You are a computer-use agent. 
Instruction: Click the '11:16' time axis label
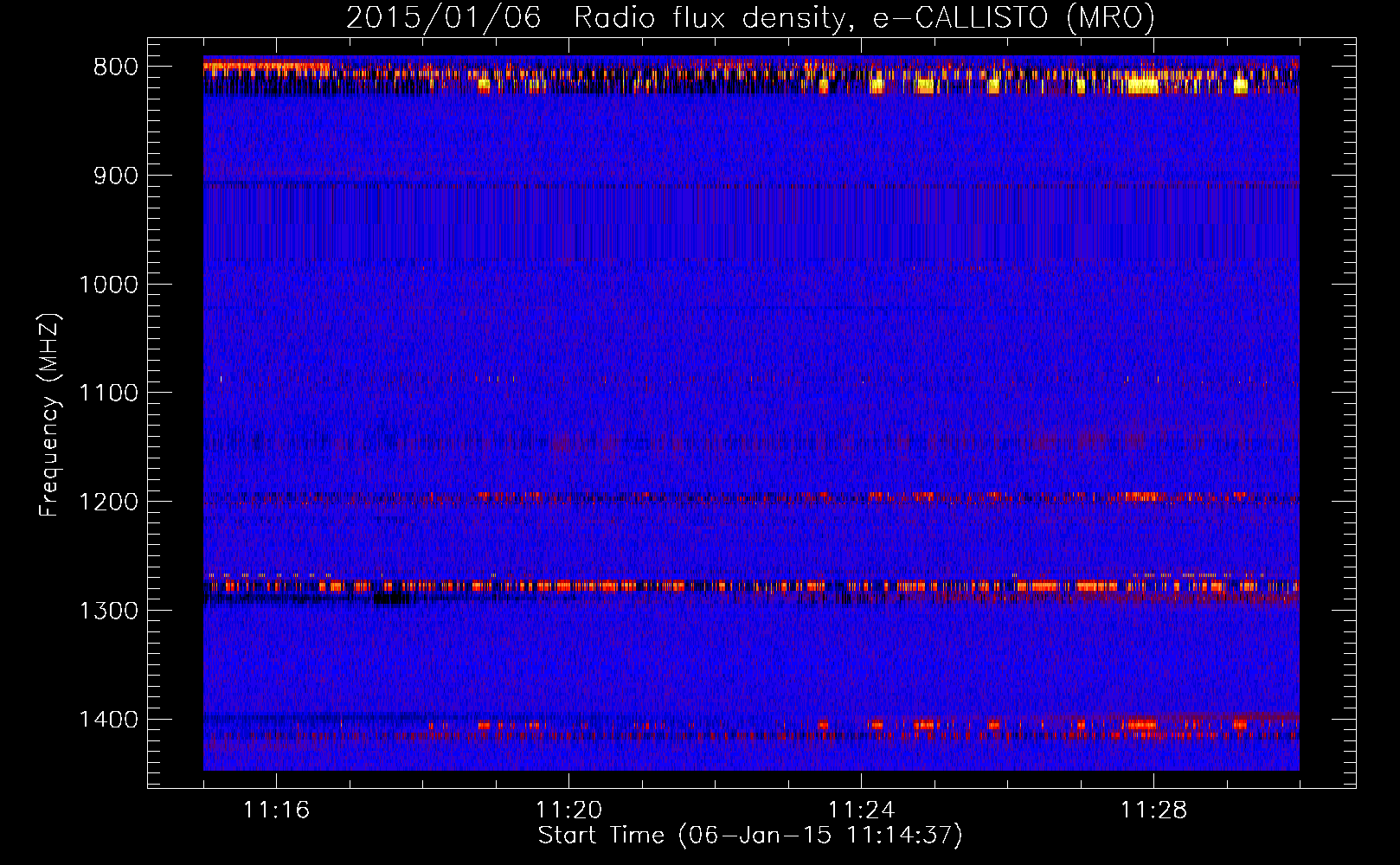tap(276, 811)
